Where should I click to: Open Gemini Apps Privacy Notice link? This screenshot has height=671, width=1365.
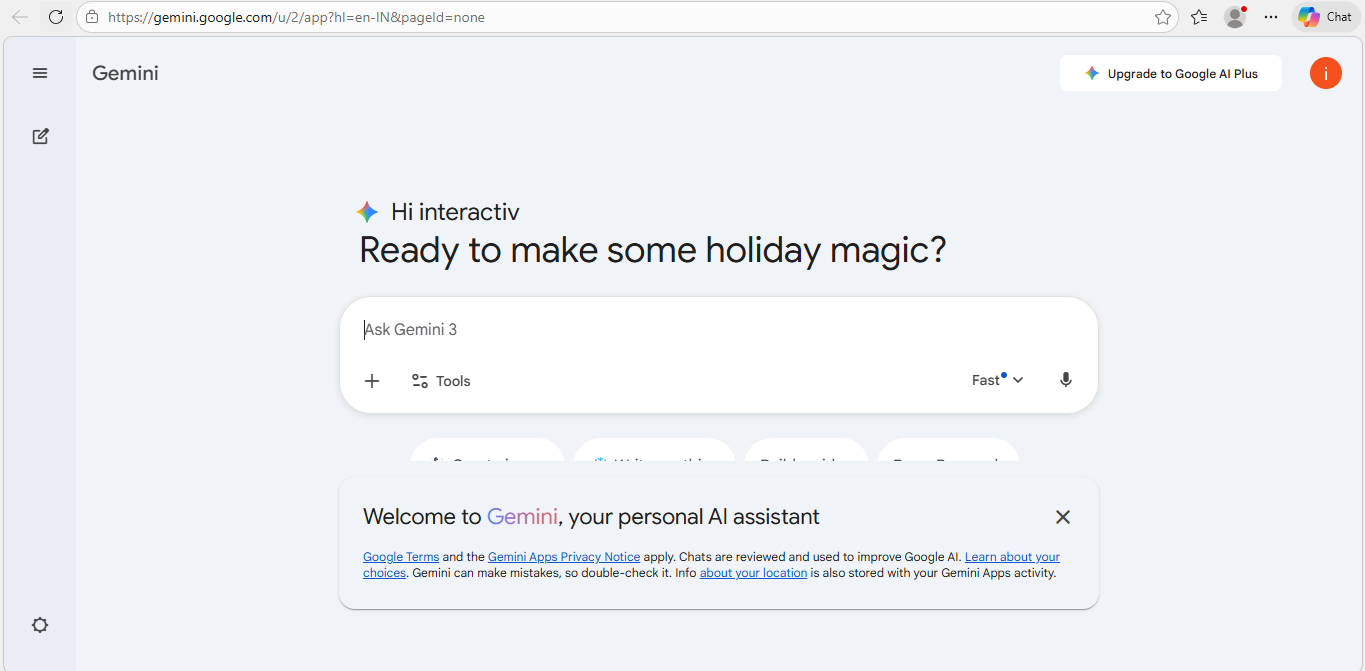pos(564,557)
